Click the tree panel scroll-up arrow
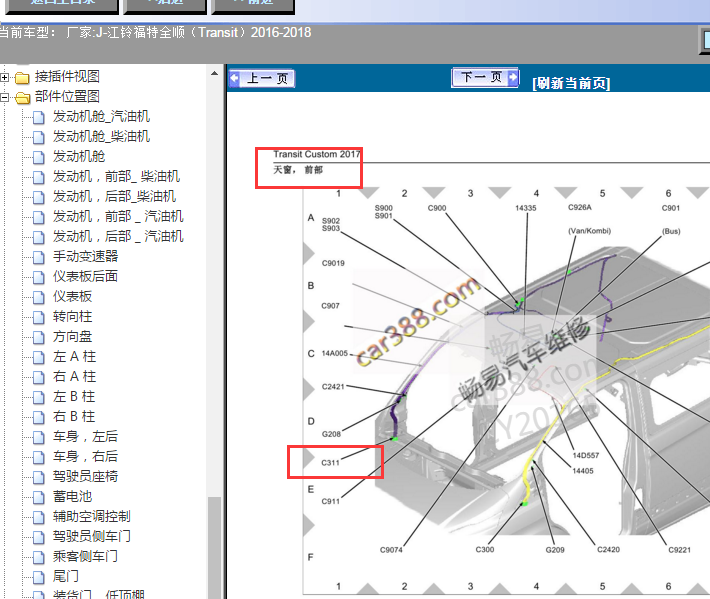Screen dimensions: 710x599 [214, 73]
